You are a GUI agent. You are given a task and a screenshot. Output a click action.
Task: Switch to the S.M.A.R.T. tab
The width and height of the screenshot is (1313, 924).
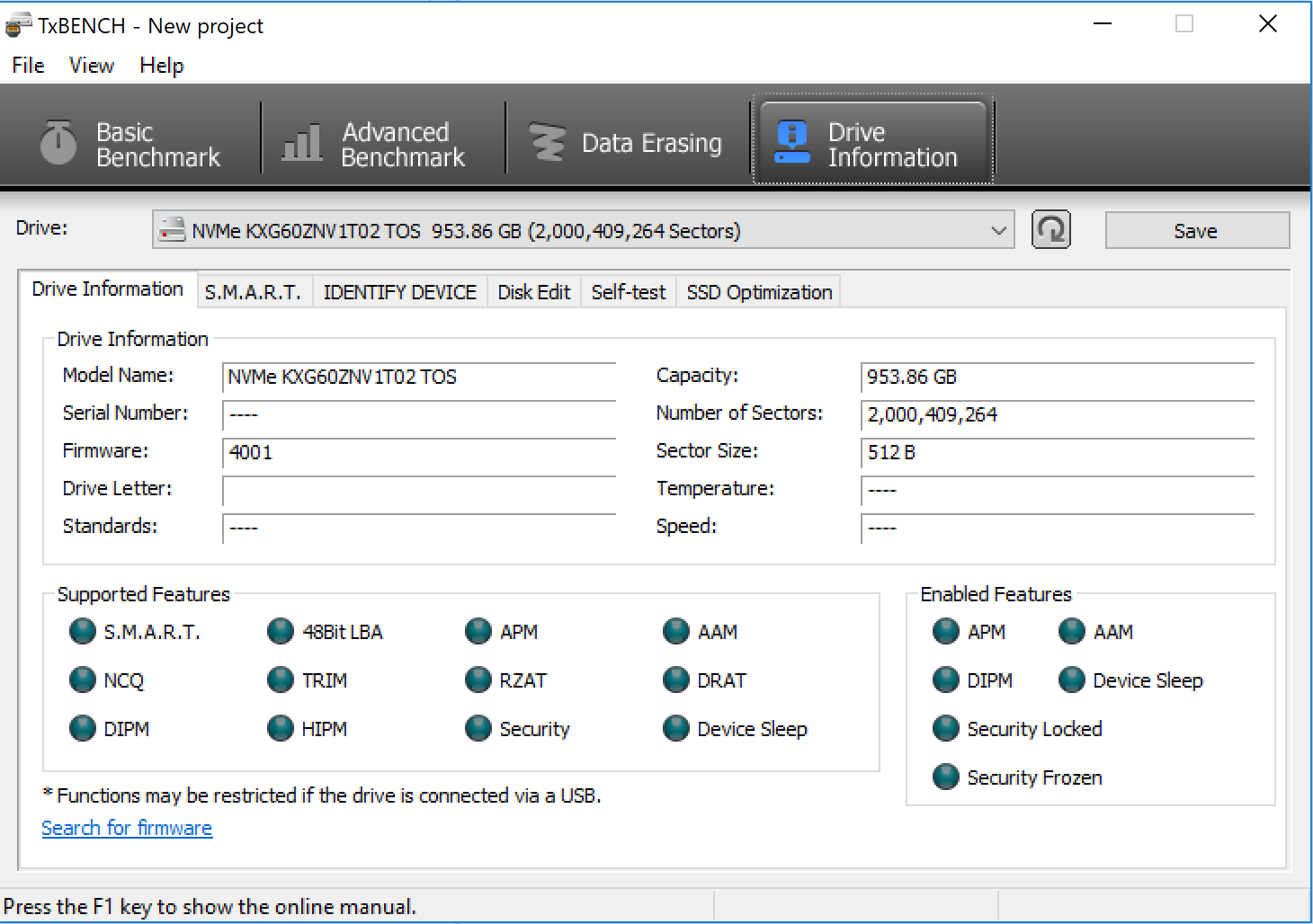click(253, 292)
